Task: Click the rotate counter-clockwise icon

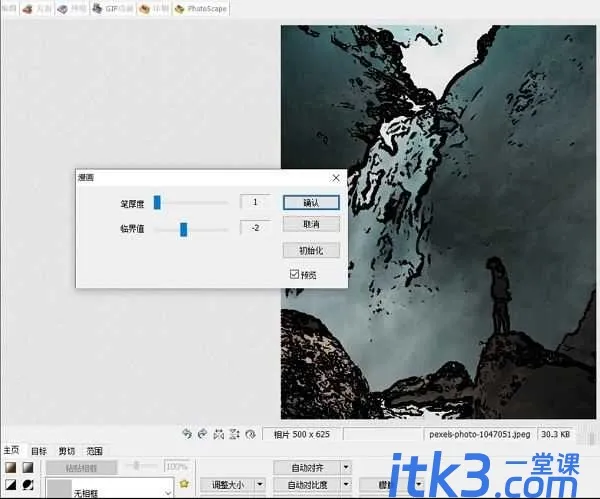Action: (187, 434)
